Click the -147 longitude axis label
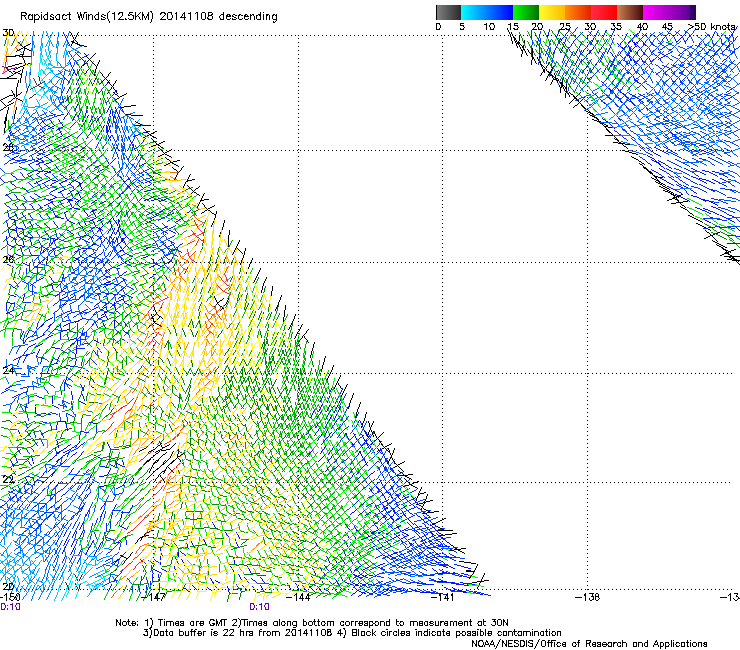 pos(154,597)
